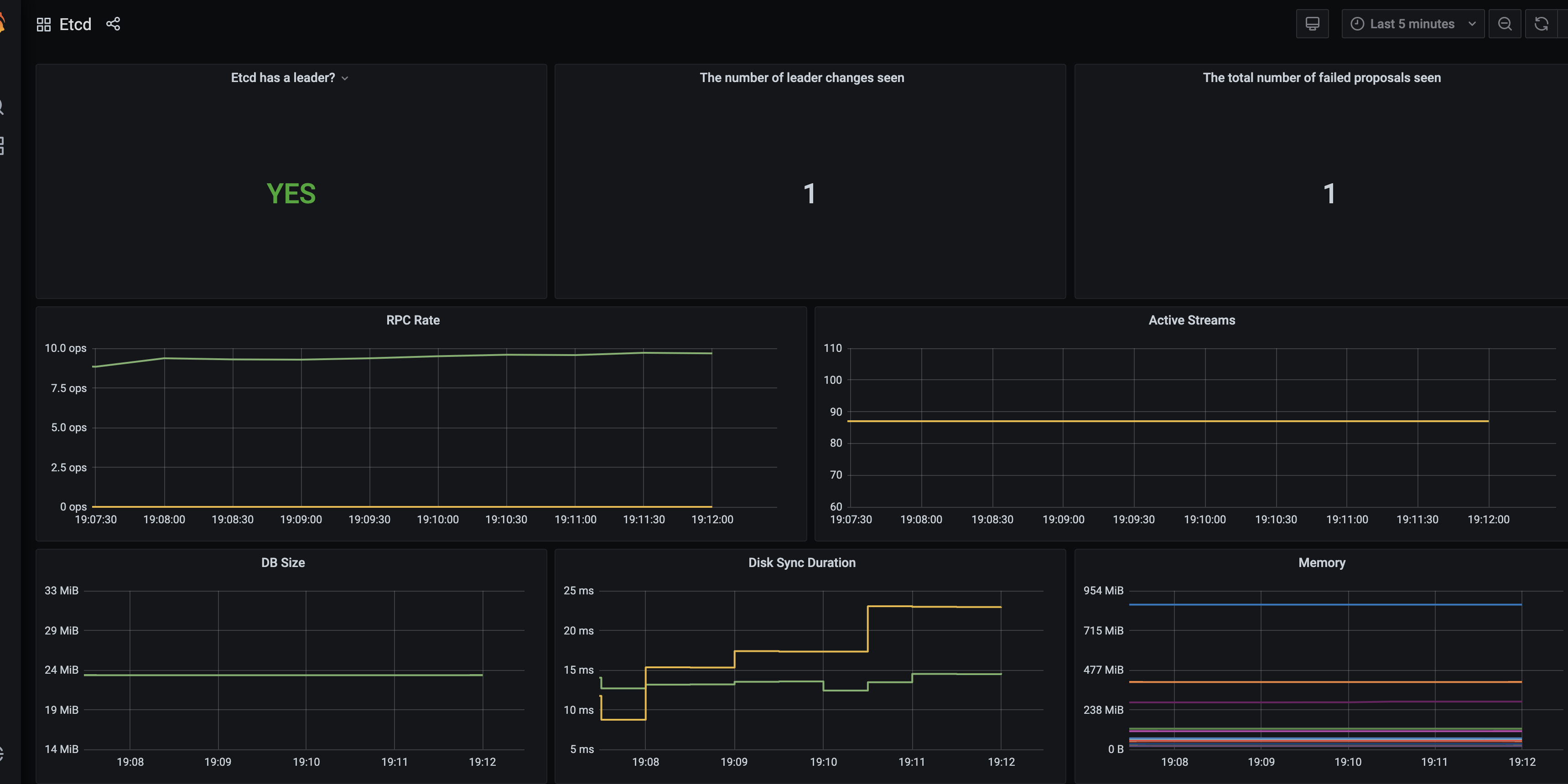Screen dimensions: 1568x784
Task: Click the '10.0 ops' axis label in RPC Rate
Action: 65,348
